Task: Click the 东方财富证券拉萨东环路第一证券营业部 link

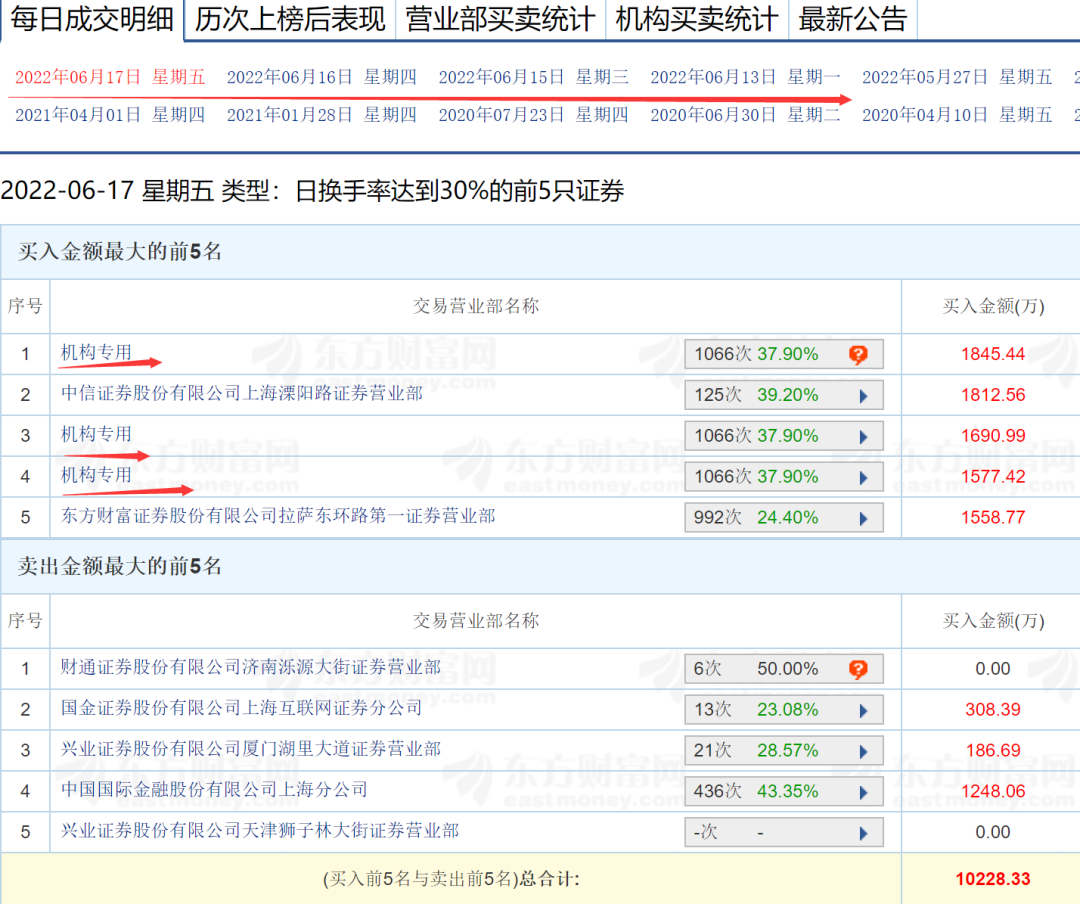Action: (278, 516)
